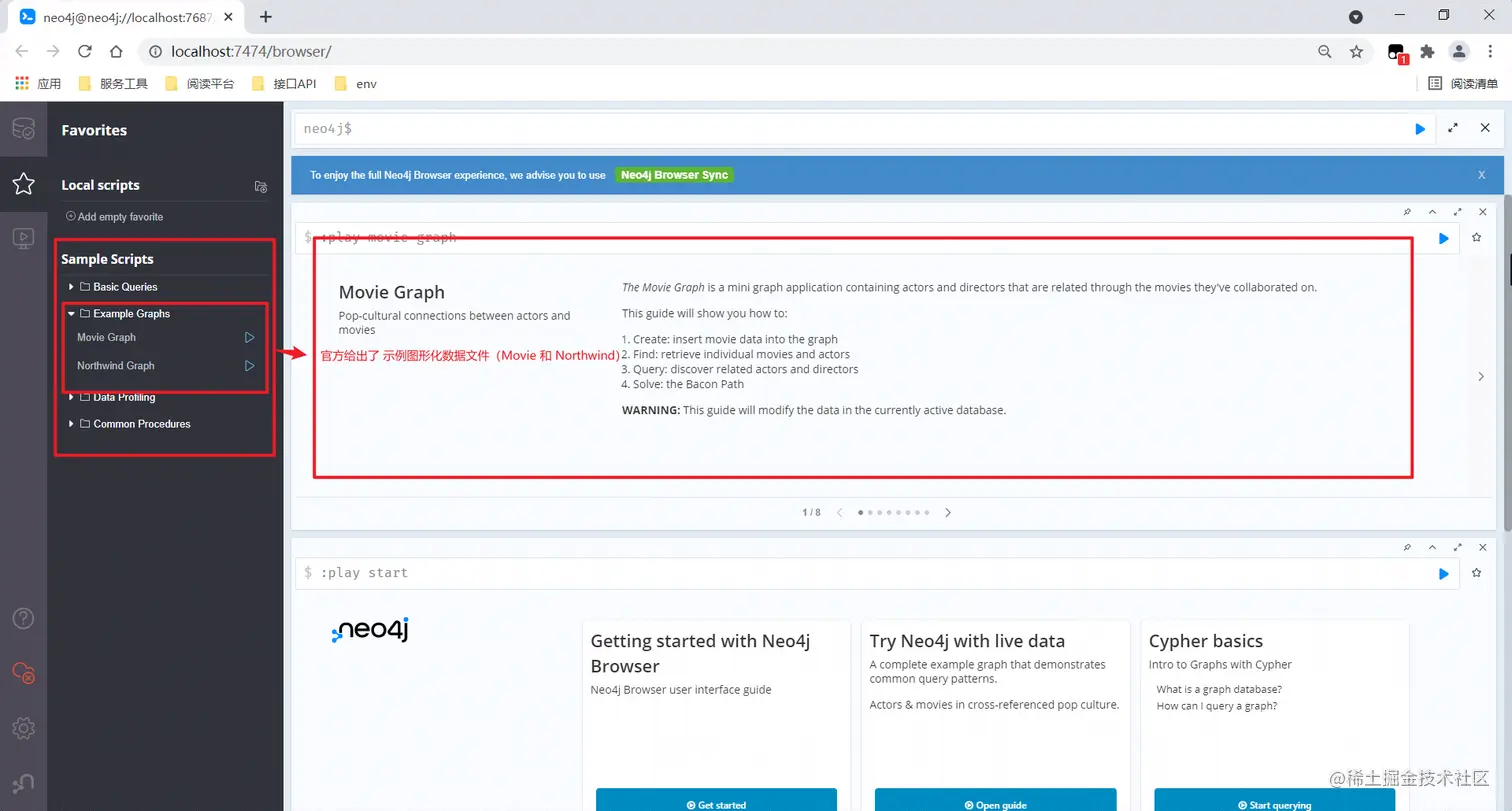Click the new folder icon beside Local scripts
This screenshot has width=1512, height=811.
coord(261,186)
